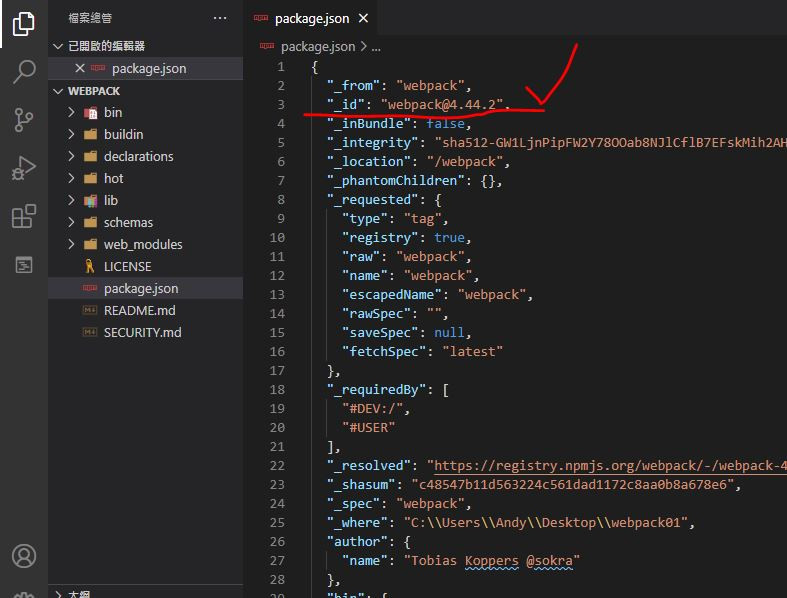This screenshot has width=787, height=598.
Task: Click the "author" key on line 26
Action: point(357,542)
